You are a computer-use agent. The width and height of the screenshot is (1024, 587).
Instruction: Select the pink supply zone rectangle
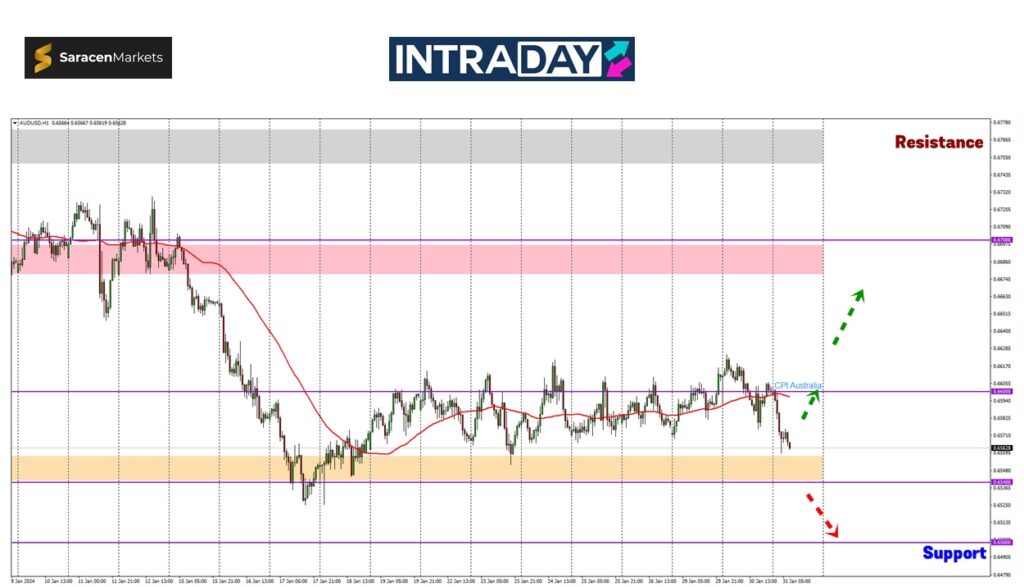tap(417, 259)
